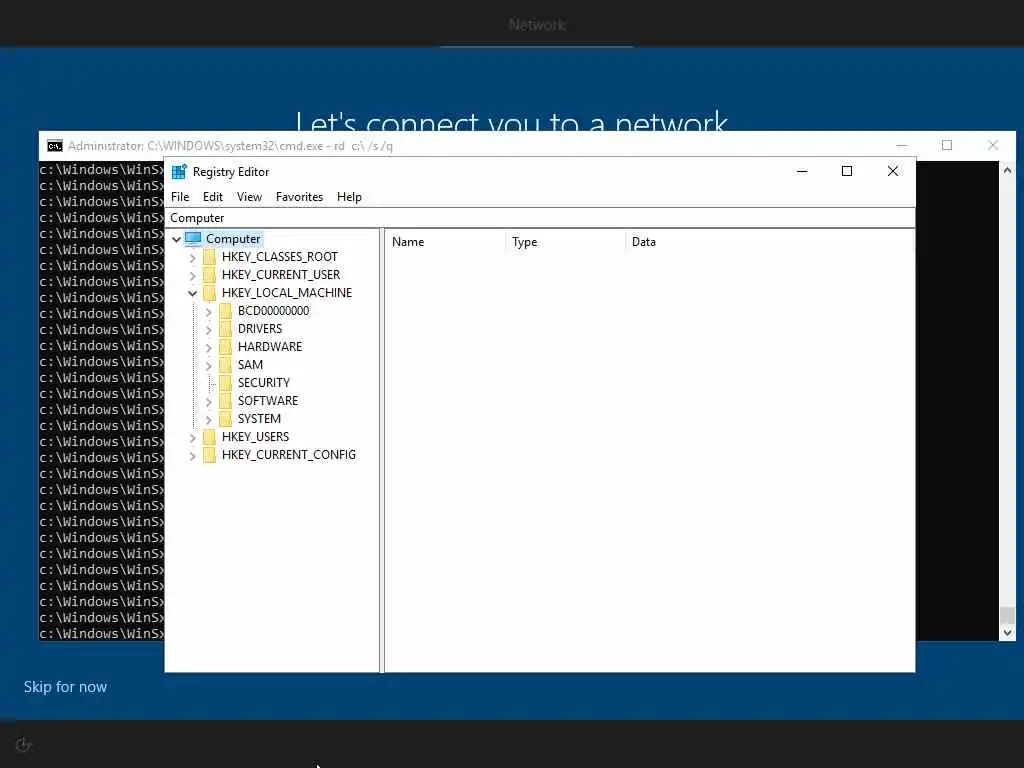Select the HKEY_CURRENT_CONFIG label
Image resolution: width=1024 pixels, height=768 pixels.
coord(289,455)
